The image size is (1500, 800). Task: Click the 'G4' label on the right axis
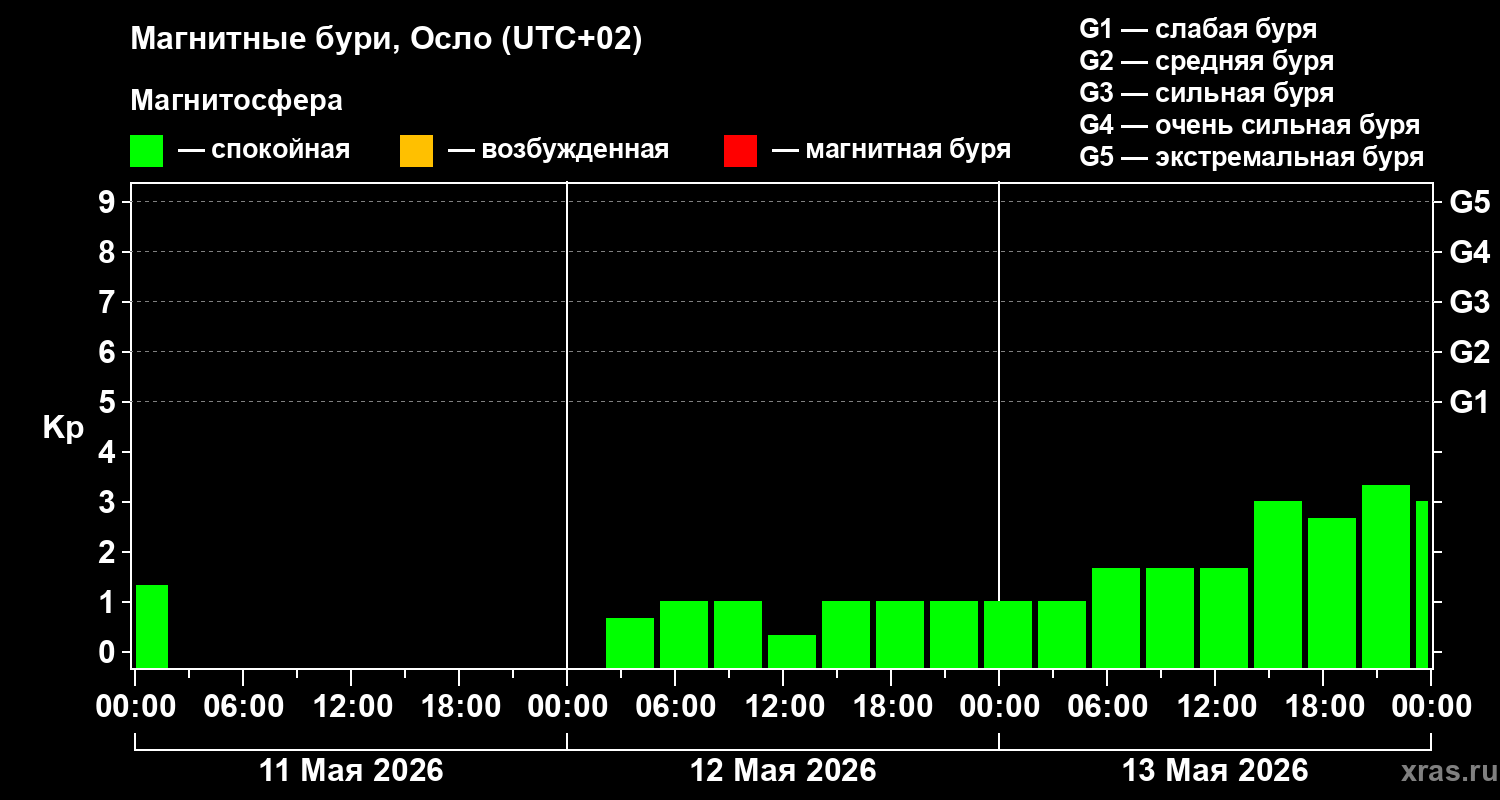point(1469,252)
